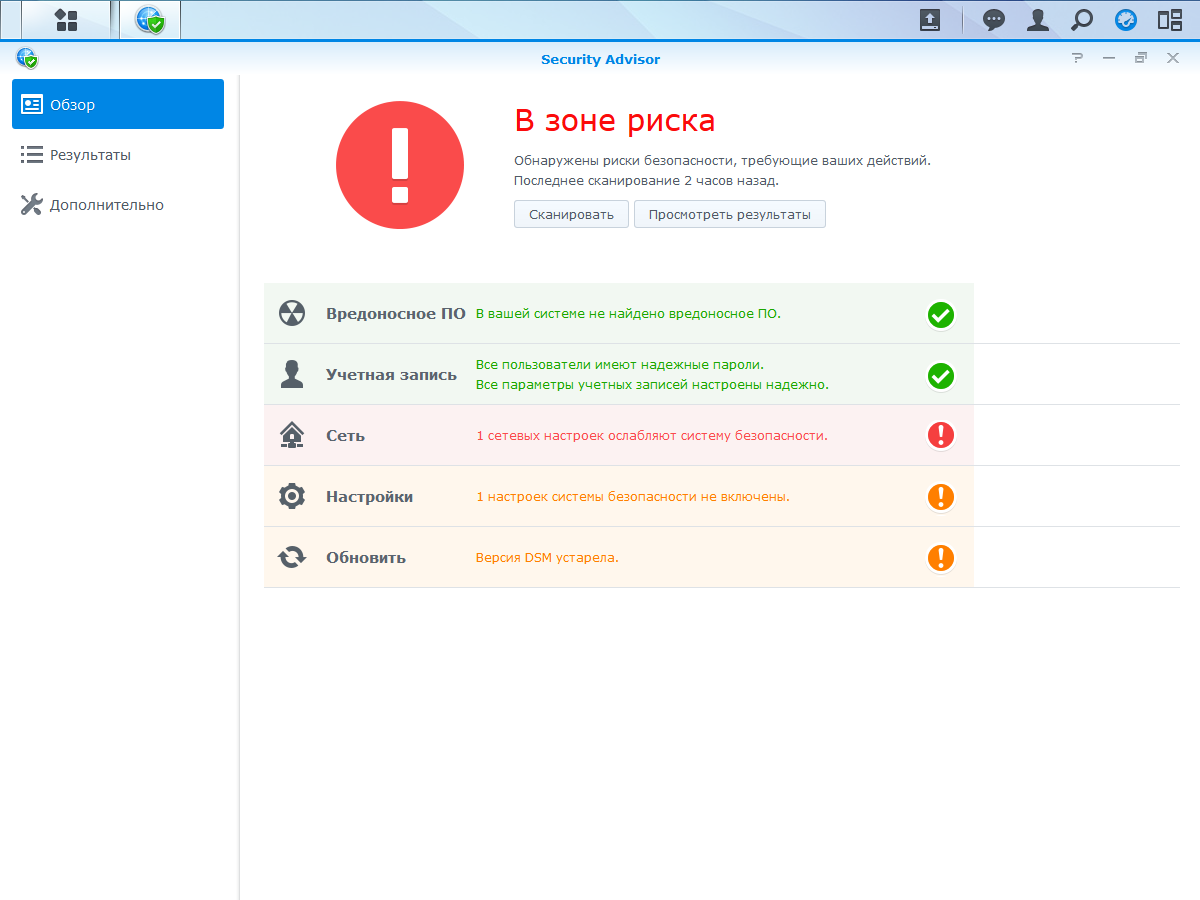Click the Настройки row gear icon

point(291,496)
